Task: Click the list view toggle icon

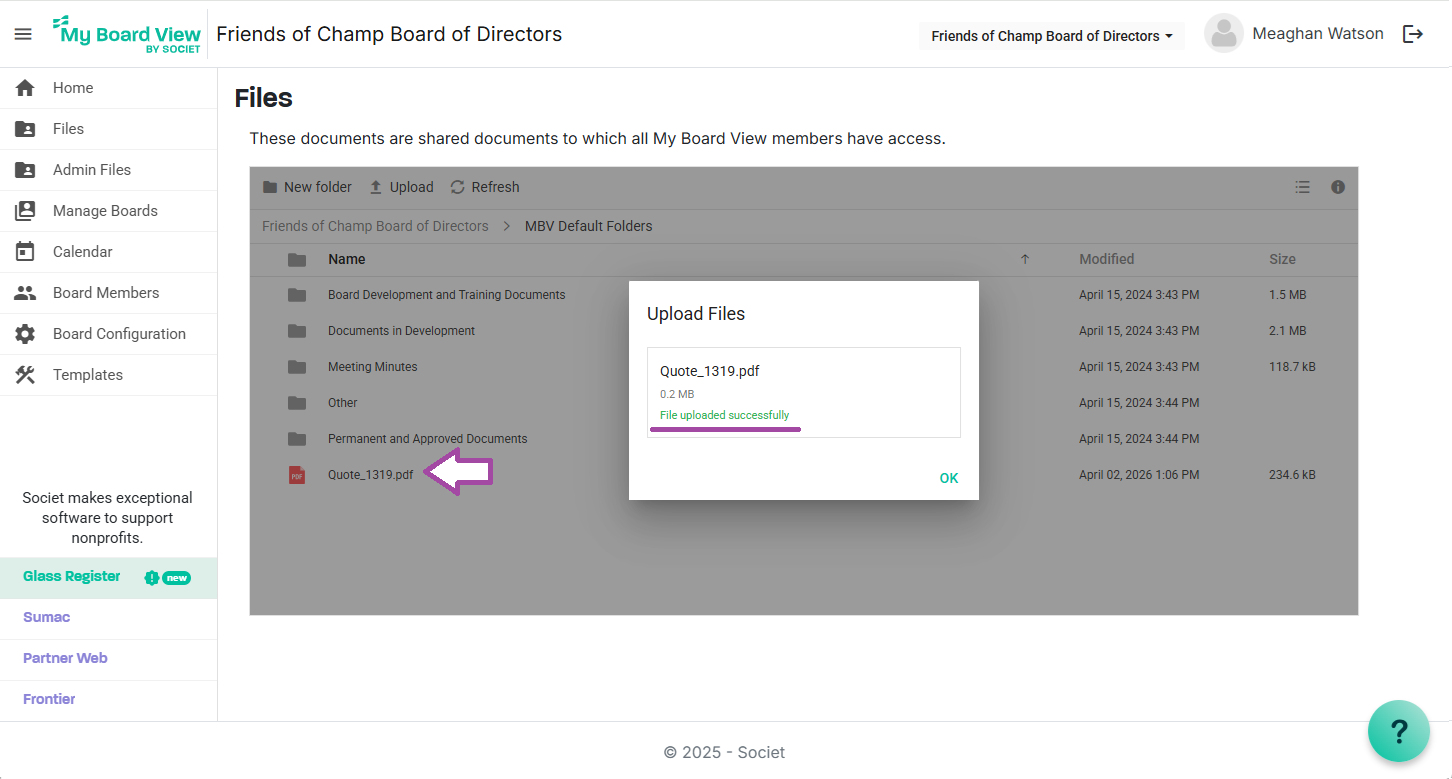Action: [x=1302, y=187]
